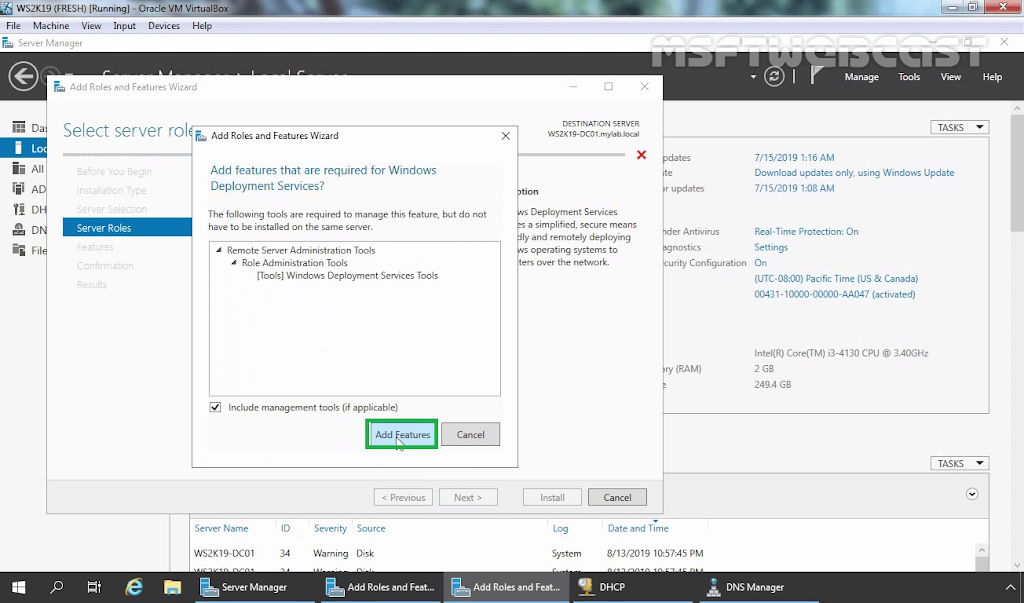1024x603 pixels.
Task: Open VirtualBox Devices menu
Action: click(164, 25)
